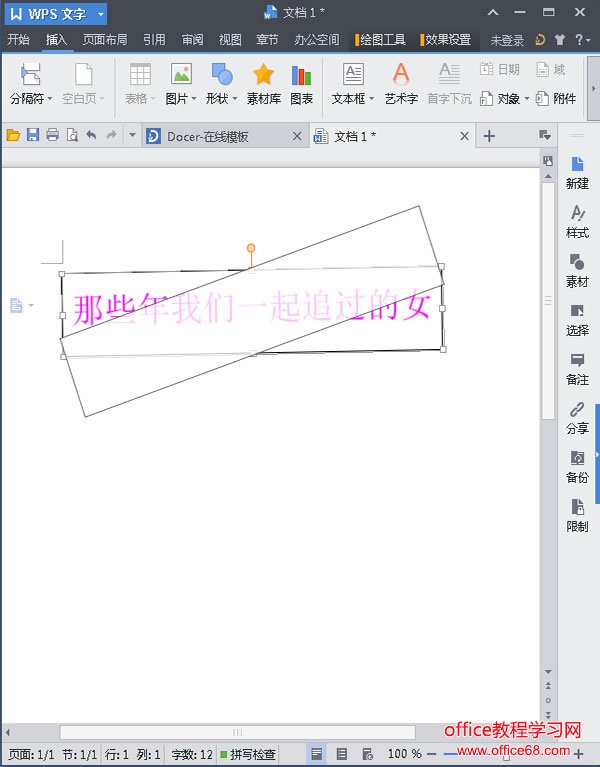Open the tab list dropdown at right

545,135
